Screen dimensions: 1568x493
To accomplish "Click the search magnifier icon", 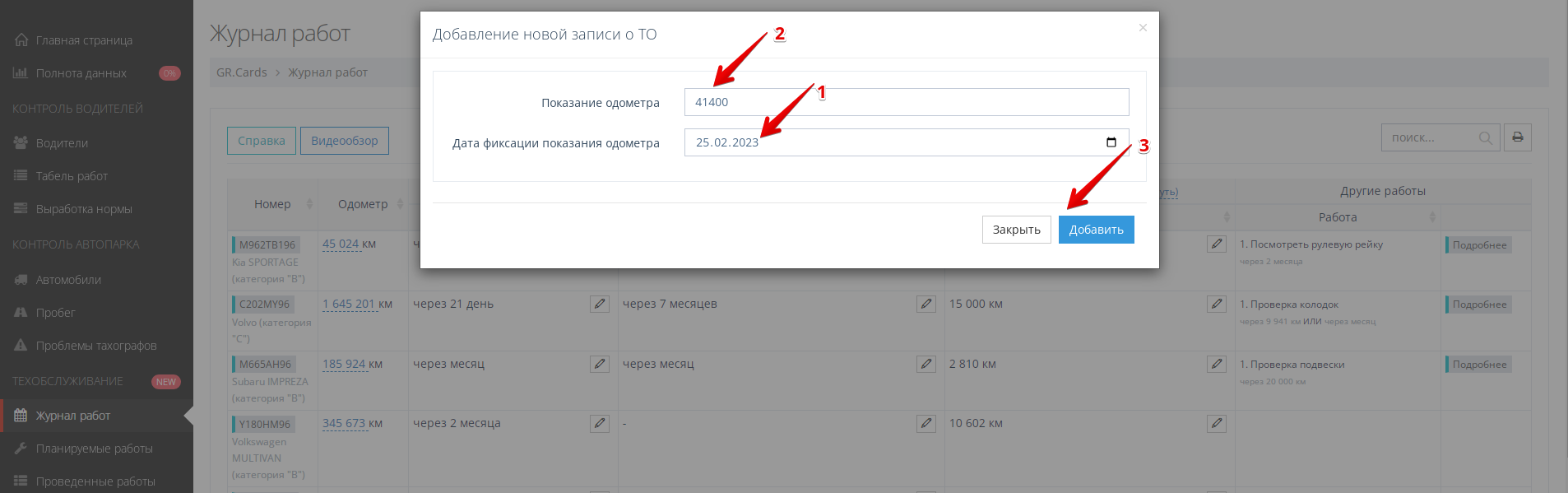I will pos(1485,138).
